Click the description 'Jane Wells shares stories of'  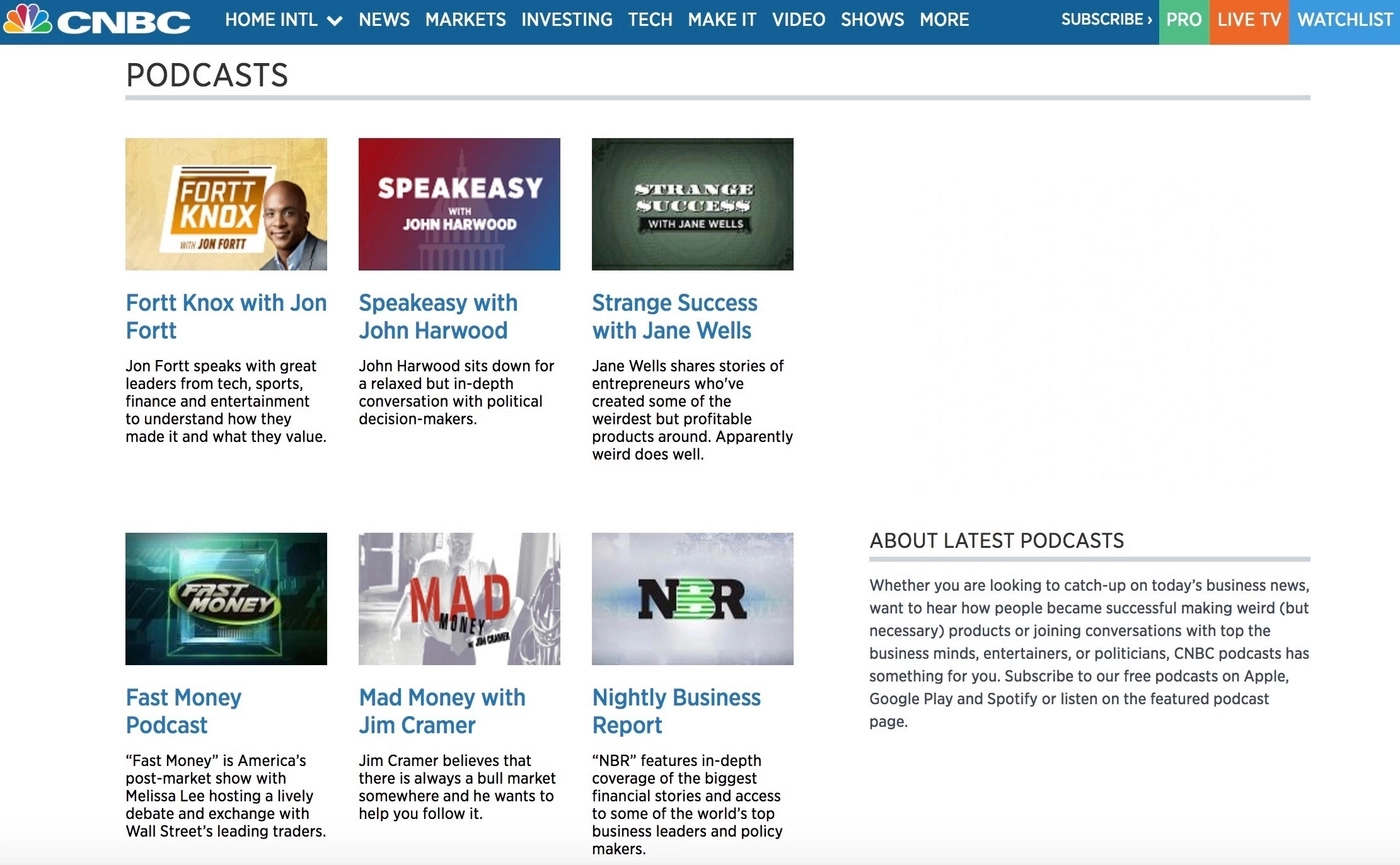692,410
